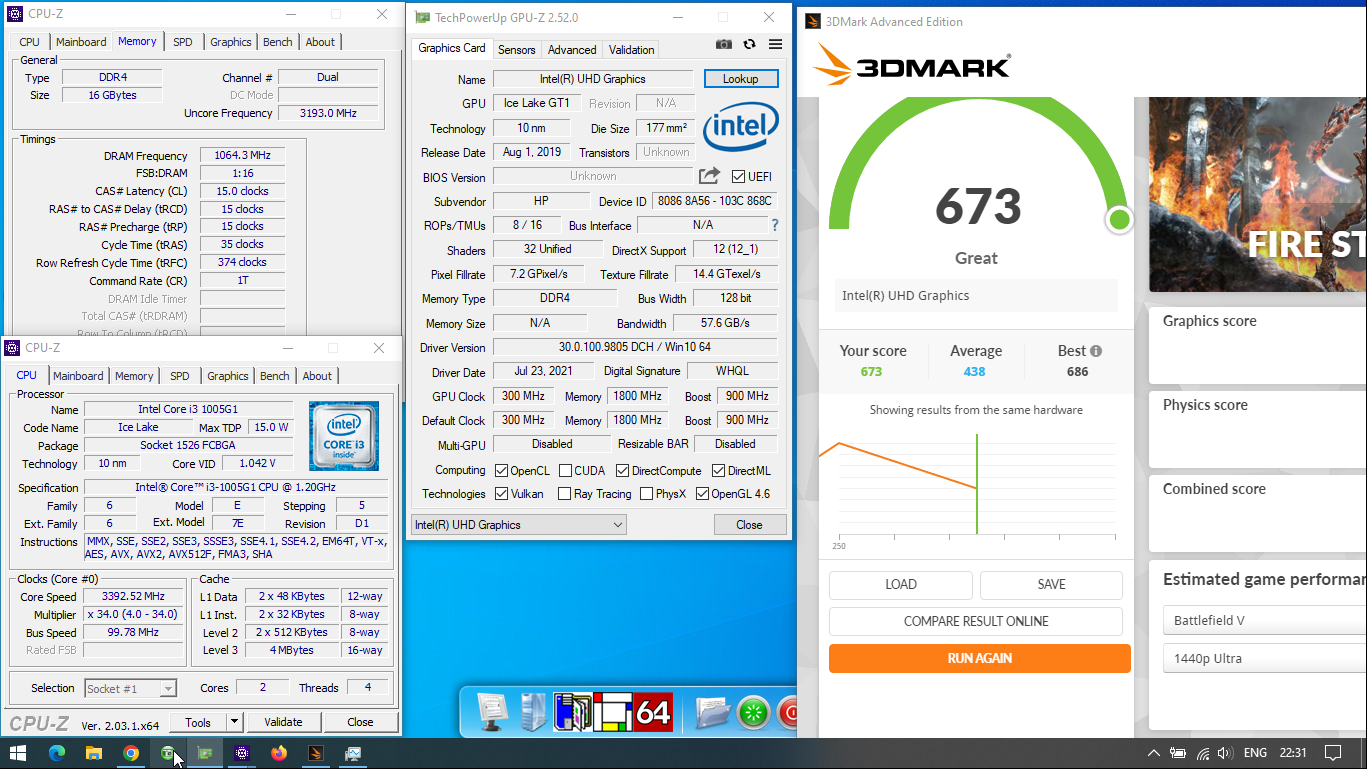Open the Battlefield V game dropdown
This screenshot has width=1367, height=769.
pos(1264,620)
